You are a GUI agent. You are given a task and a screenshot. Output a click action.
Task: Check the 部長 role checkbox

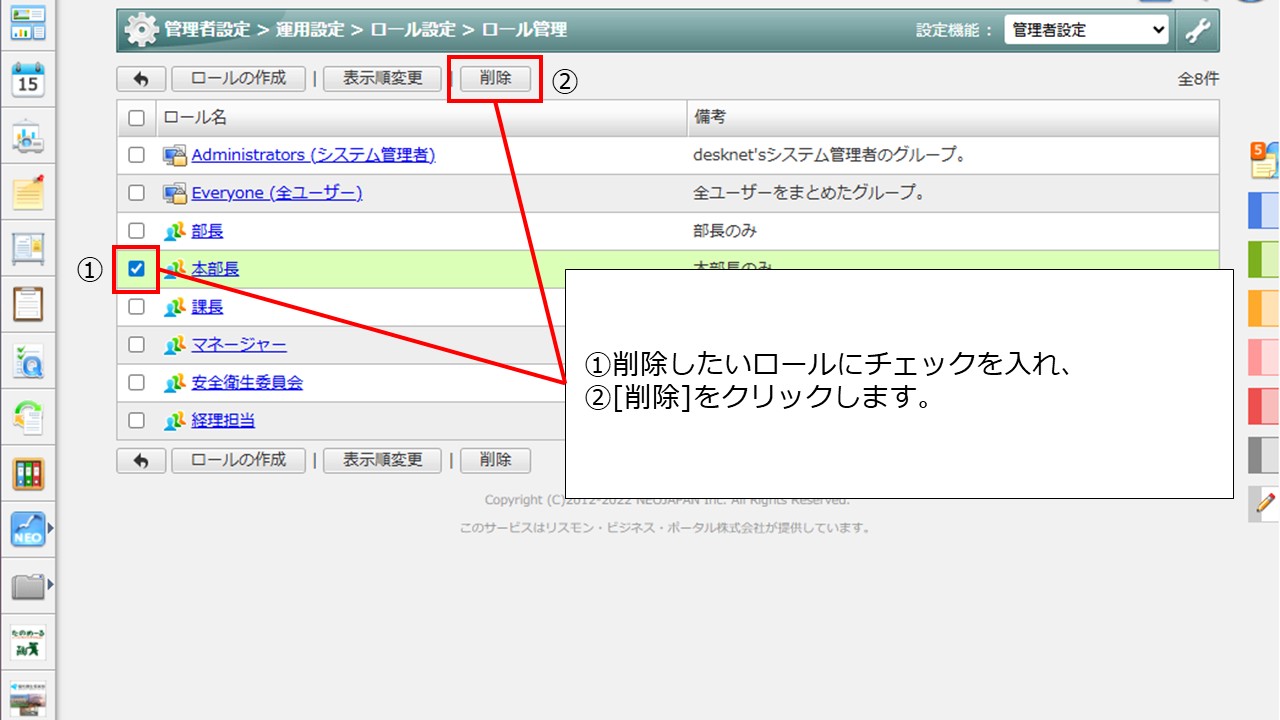137,231
